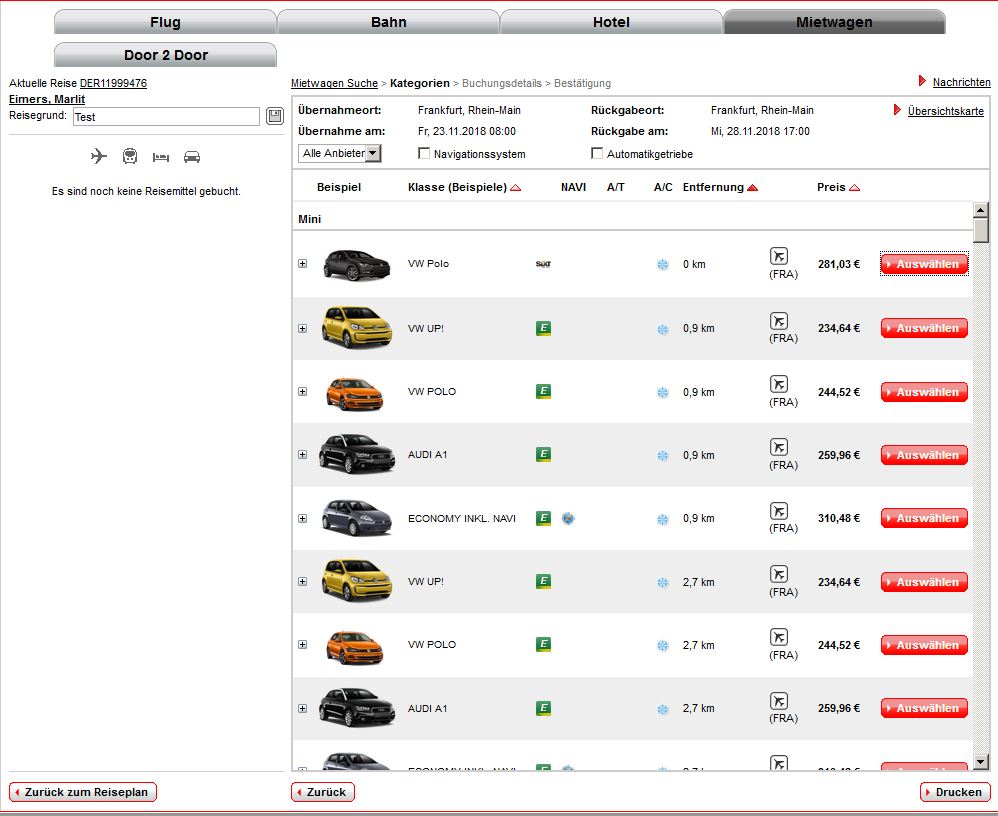Click the hotel bed icon in sidebar
This screenshot has width=998, height=816.
pos(161,157)
